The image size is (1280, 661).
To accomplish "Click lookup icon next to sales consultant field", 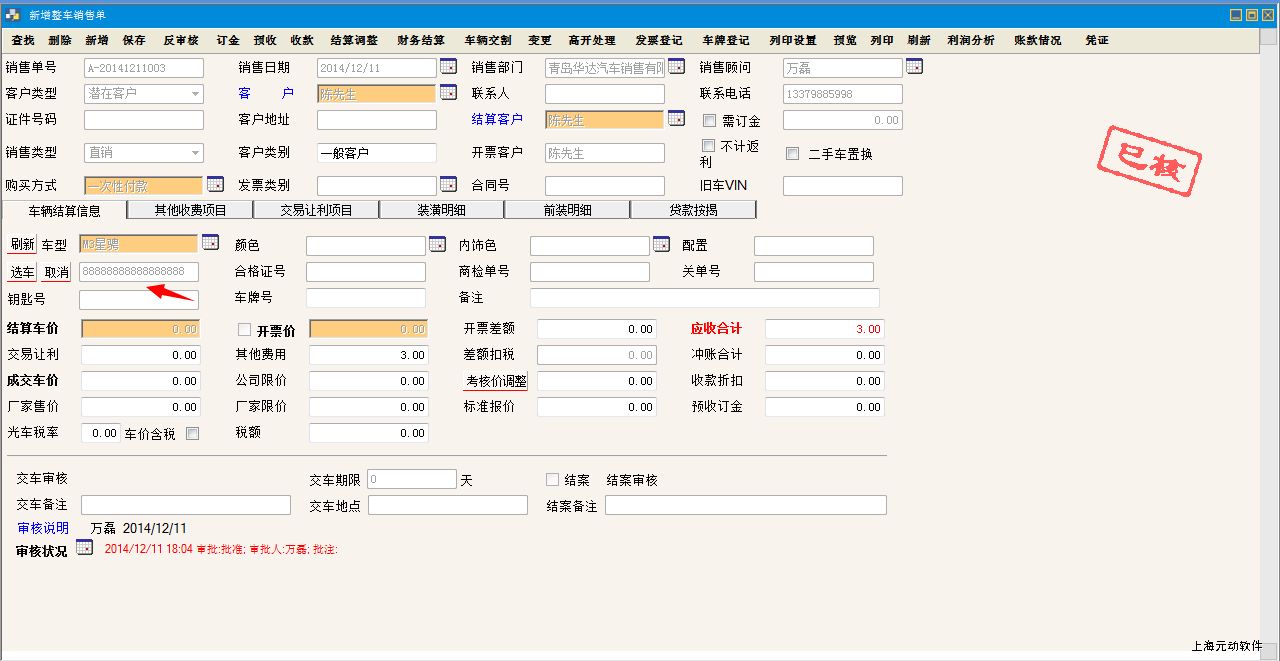I will pyautogui.click(x=914, y=67).
